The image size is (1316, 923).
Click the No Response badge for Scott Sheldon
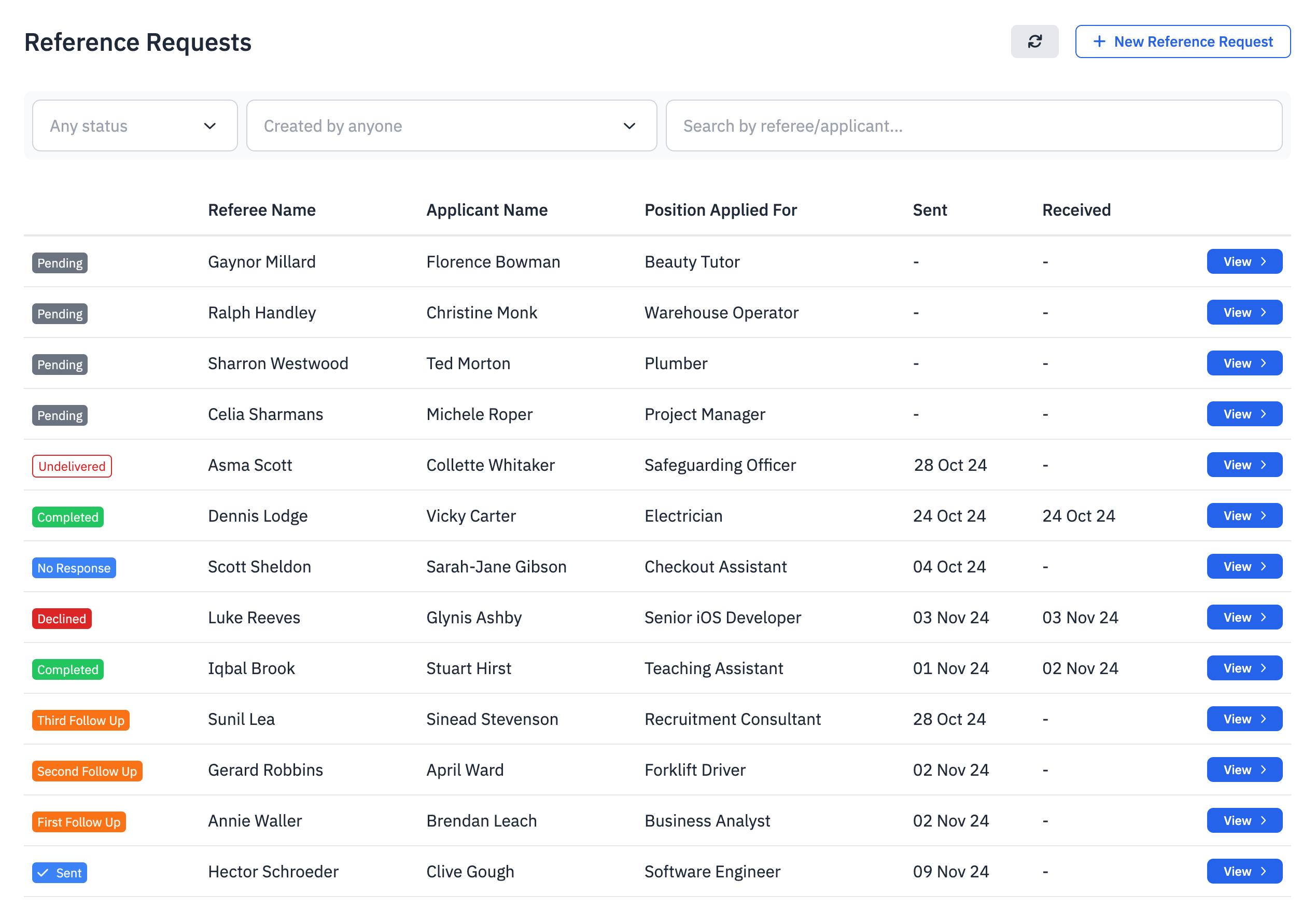coord(73,568)
